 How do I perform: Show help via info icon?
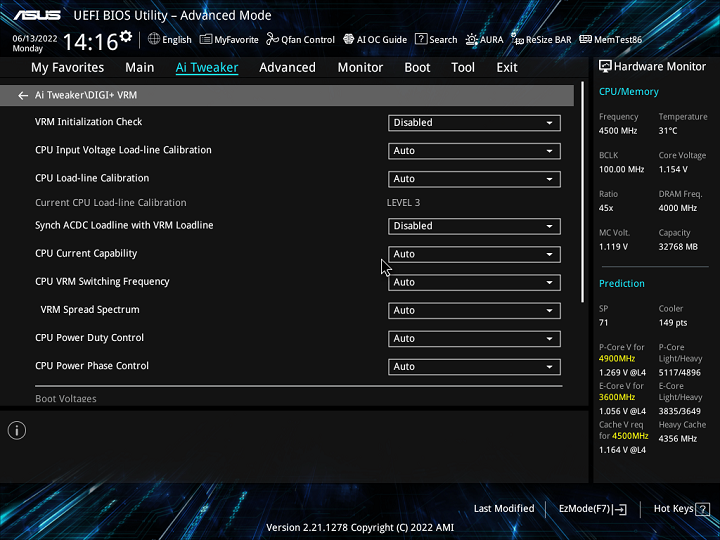(x=17, y=430)
